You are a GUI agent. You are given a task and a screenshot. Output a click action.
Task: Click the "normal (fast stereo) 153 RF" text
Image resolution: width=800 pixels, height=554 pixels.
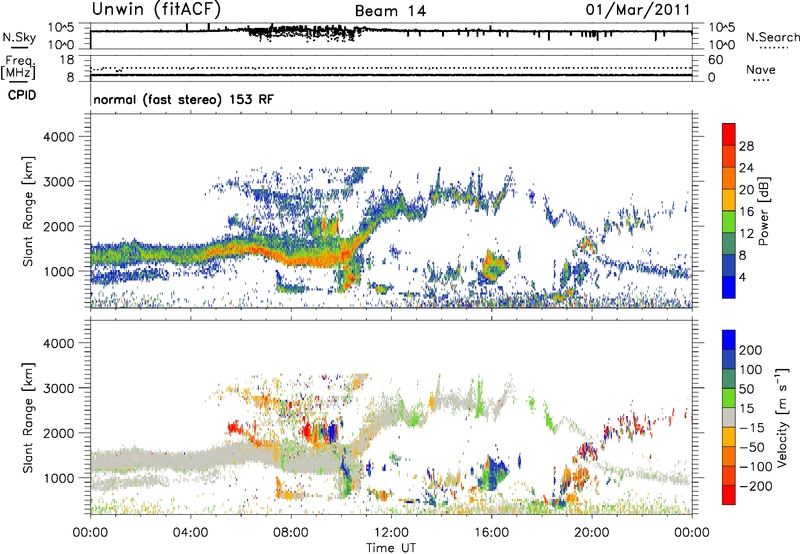184,99
